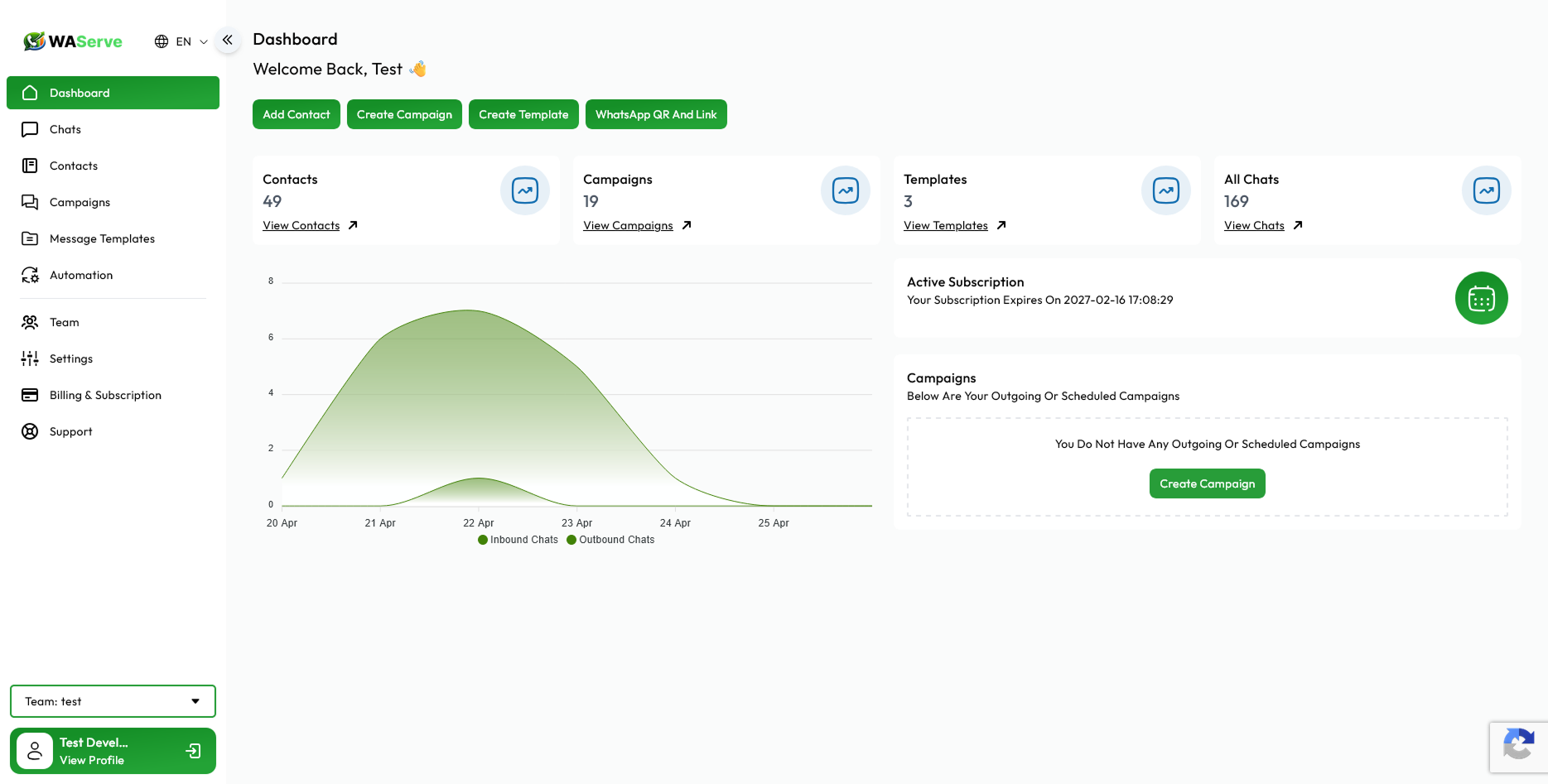Click the Campaigns sidebar icon
Screen dimensions: 1548x784
pos(30,202)
